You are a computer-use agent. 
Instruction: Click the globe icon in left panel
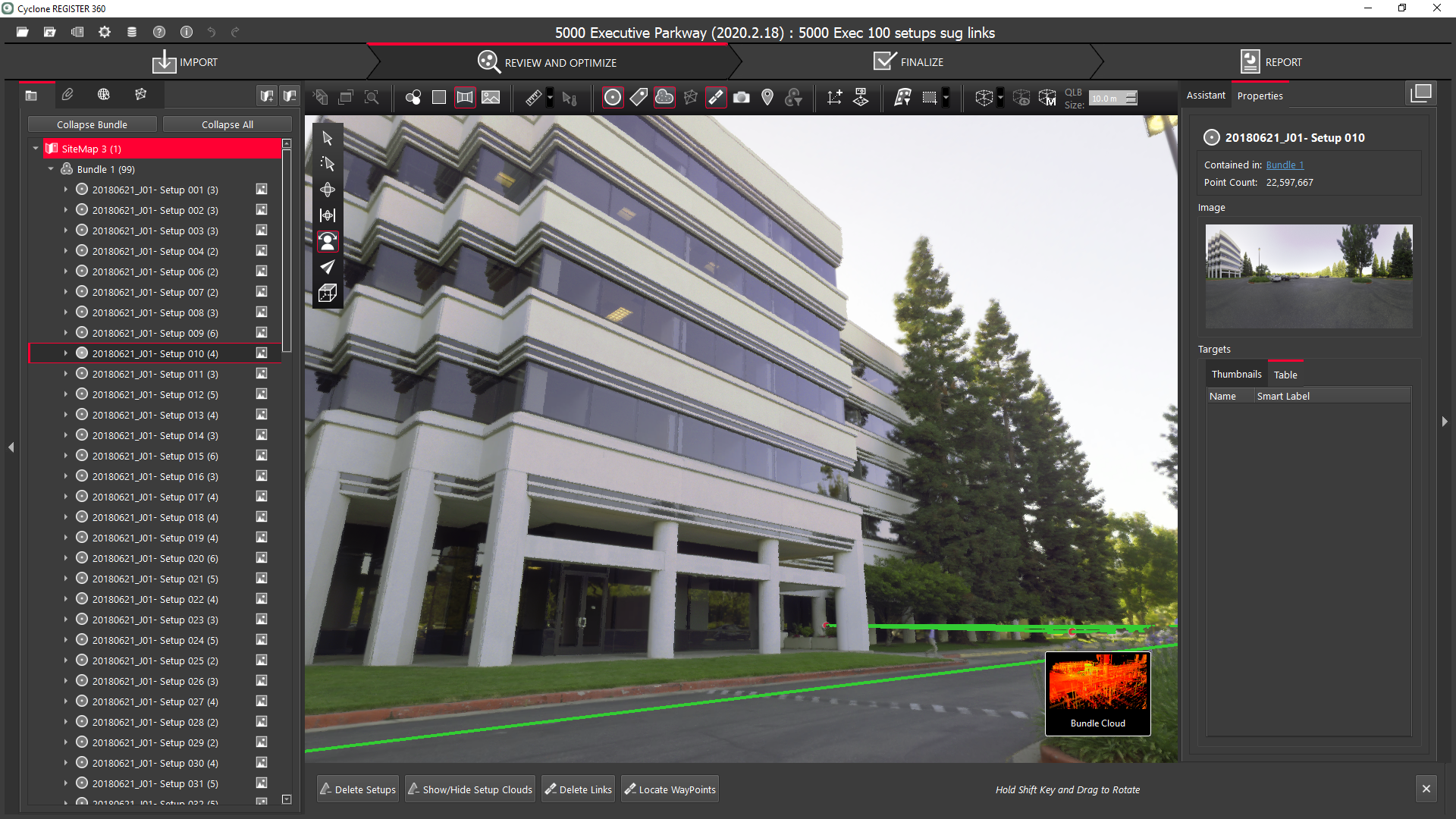104,95
